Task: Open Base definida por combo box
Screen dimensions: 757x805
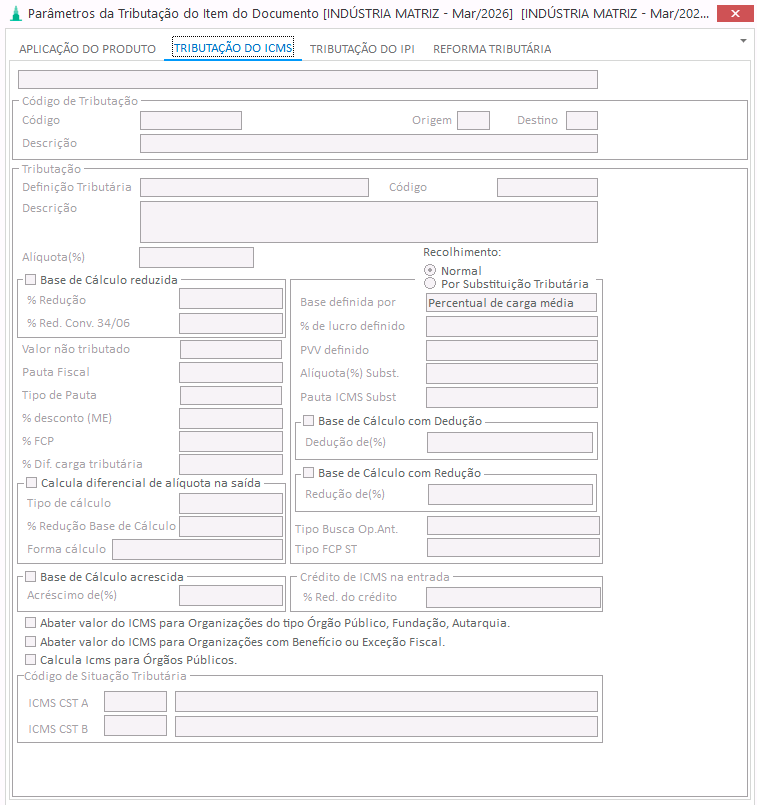Action: (x=511, y=303)
